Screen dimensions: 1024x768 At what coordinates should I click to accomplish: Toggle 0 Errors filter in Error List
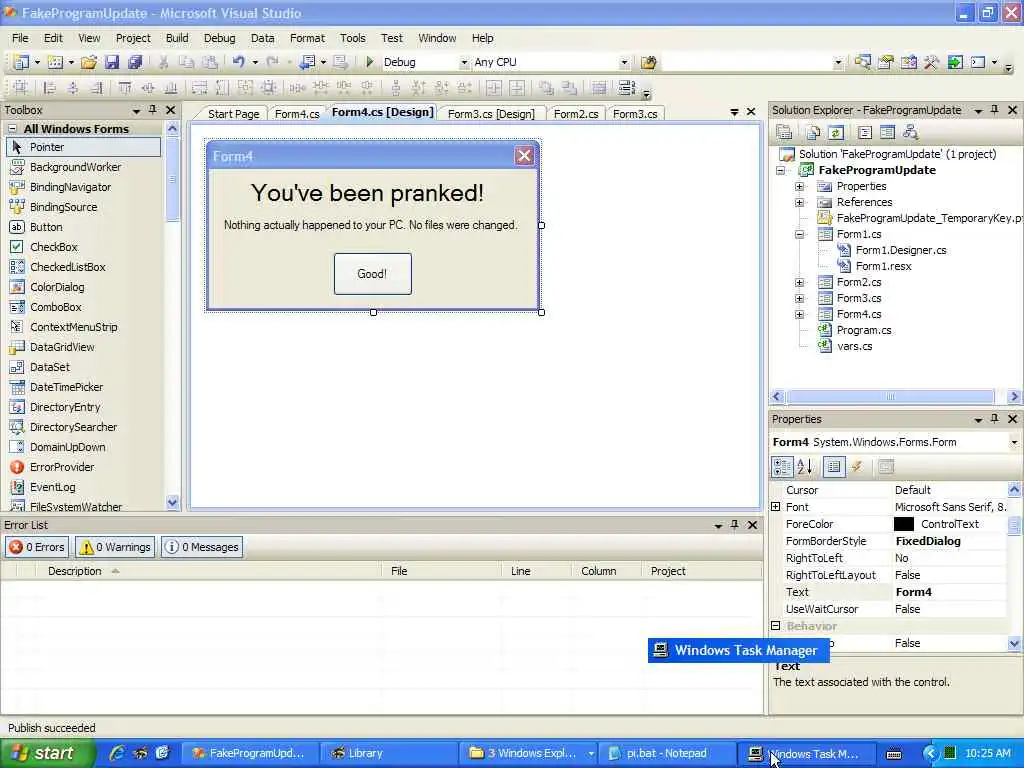pos(37,547)
